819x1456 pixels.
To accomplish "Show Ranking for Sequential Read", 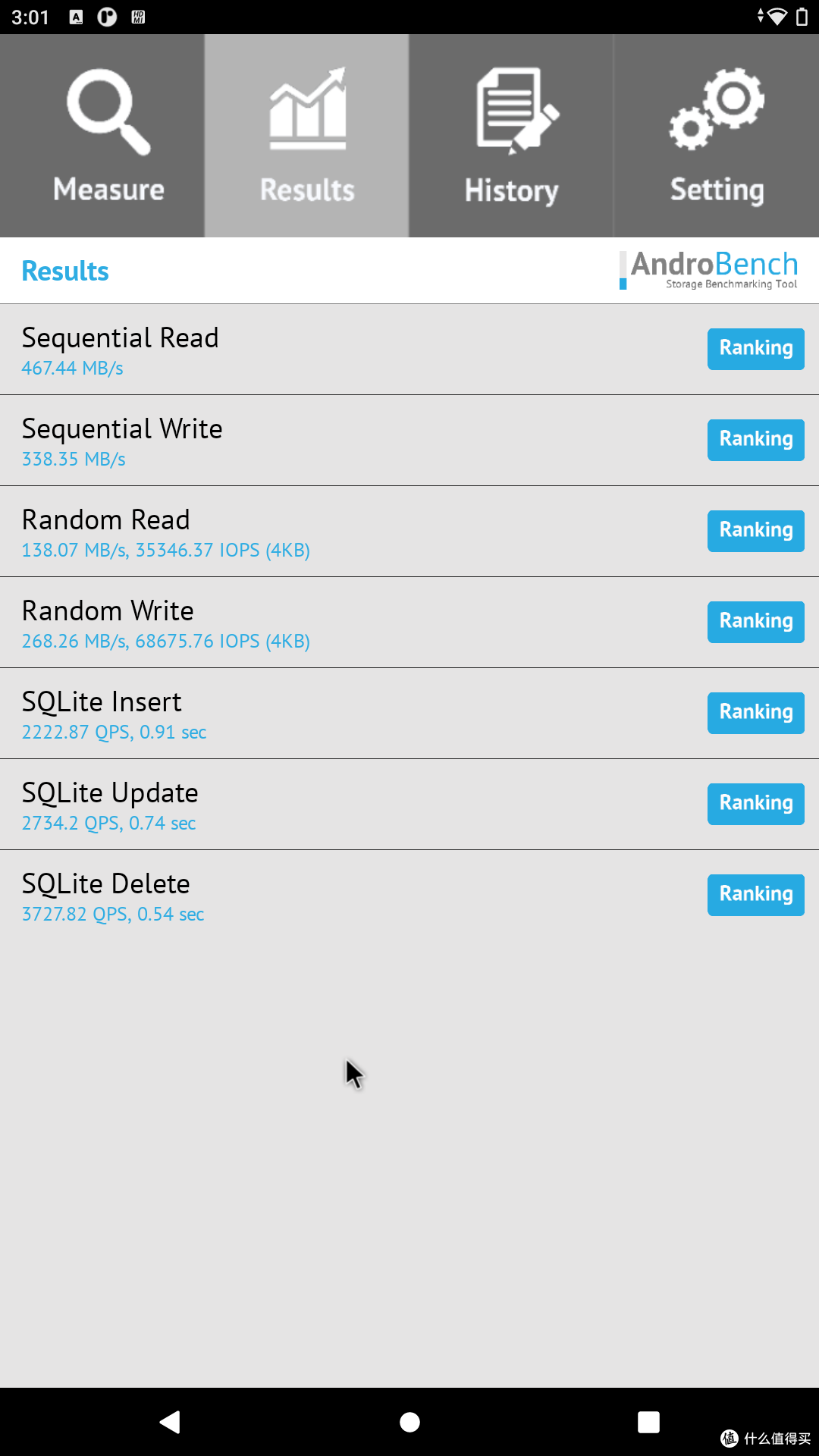I will click(755, 349).
